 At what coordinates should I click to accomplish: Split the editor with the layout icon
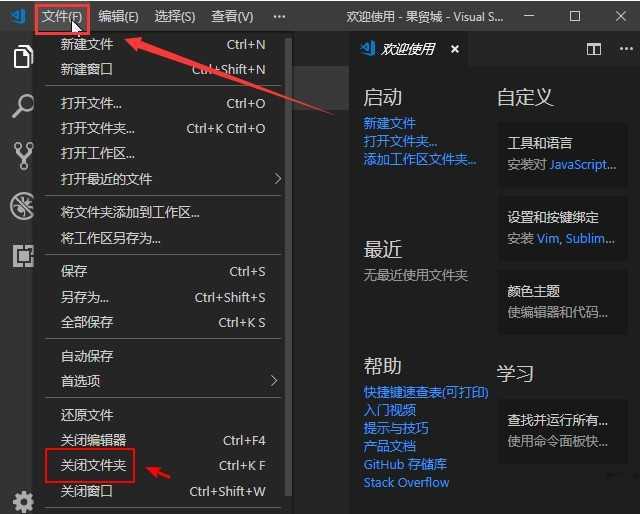click(x=594, y=49)
